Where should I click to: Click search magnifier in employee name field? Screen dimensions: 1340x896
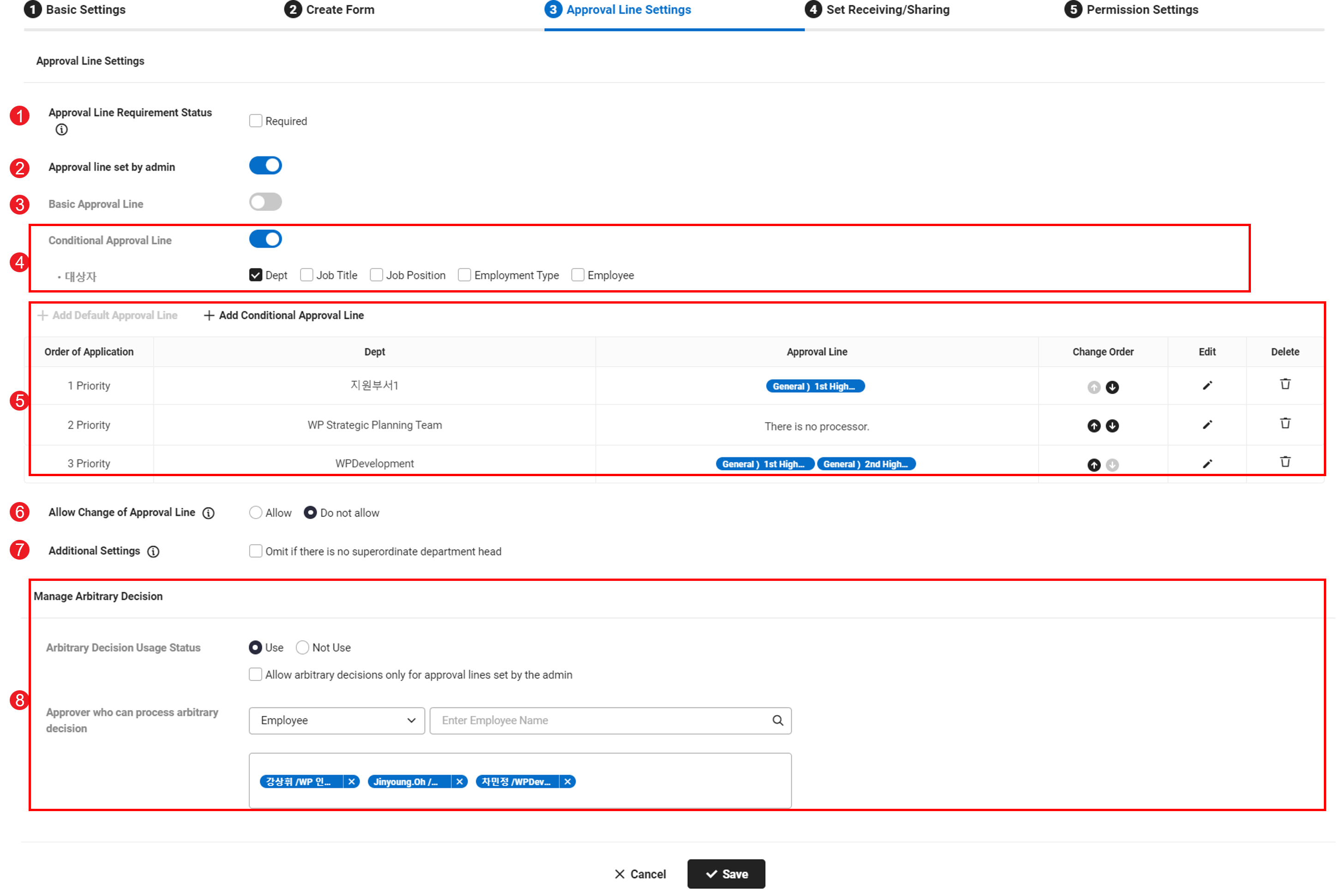777,721
